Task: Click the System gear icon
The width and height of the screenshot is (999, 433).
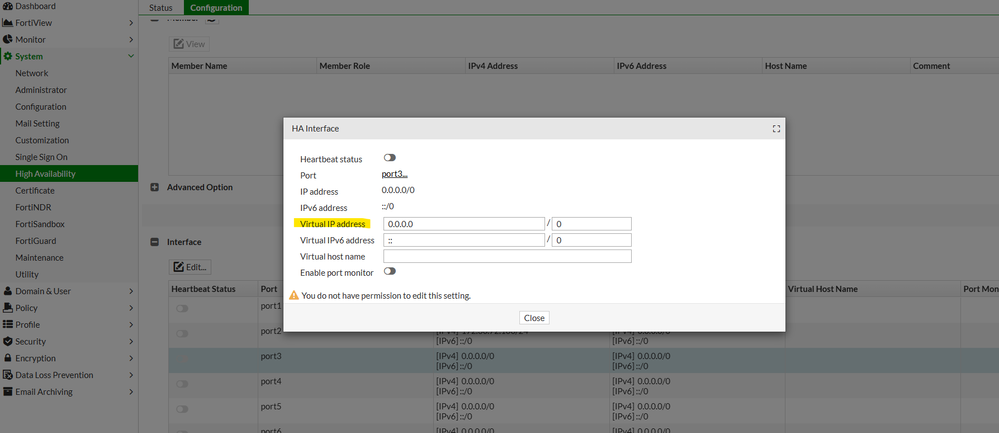Action: pos(8,56)
